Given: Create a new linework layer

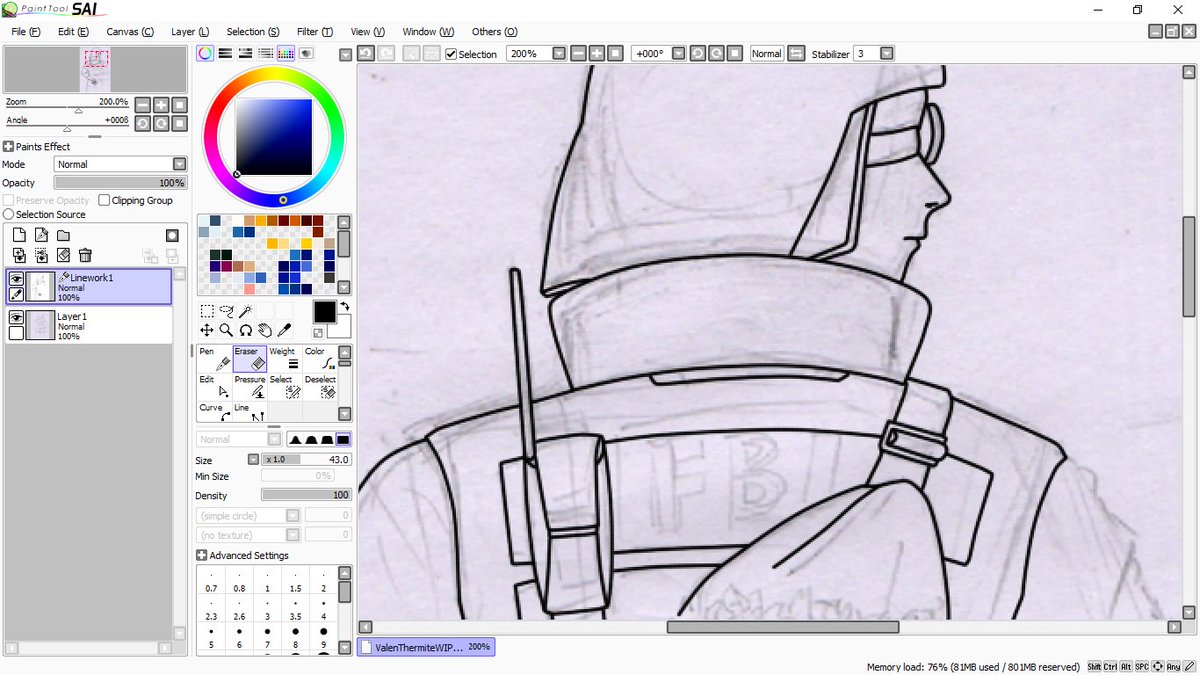Looking at the screenshot, I should point(41,236).
